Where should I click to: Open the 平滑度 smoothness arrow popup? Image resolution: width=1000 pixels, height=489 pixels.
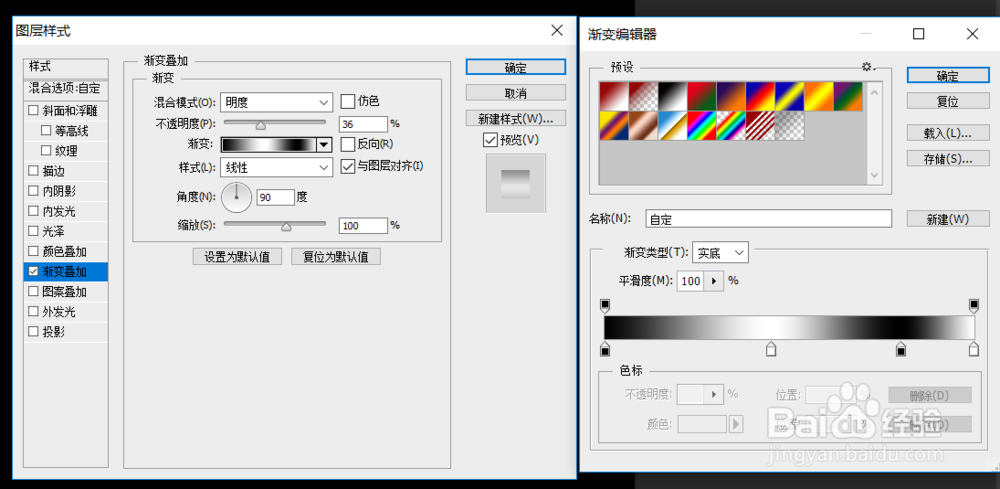(x=713, y=281)
